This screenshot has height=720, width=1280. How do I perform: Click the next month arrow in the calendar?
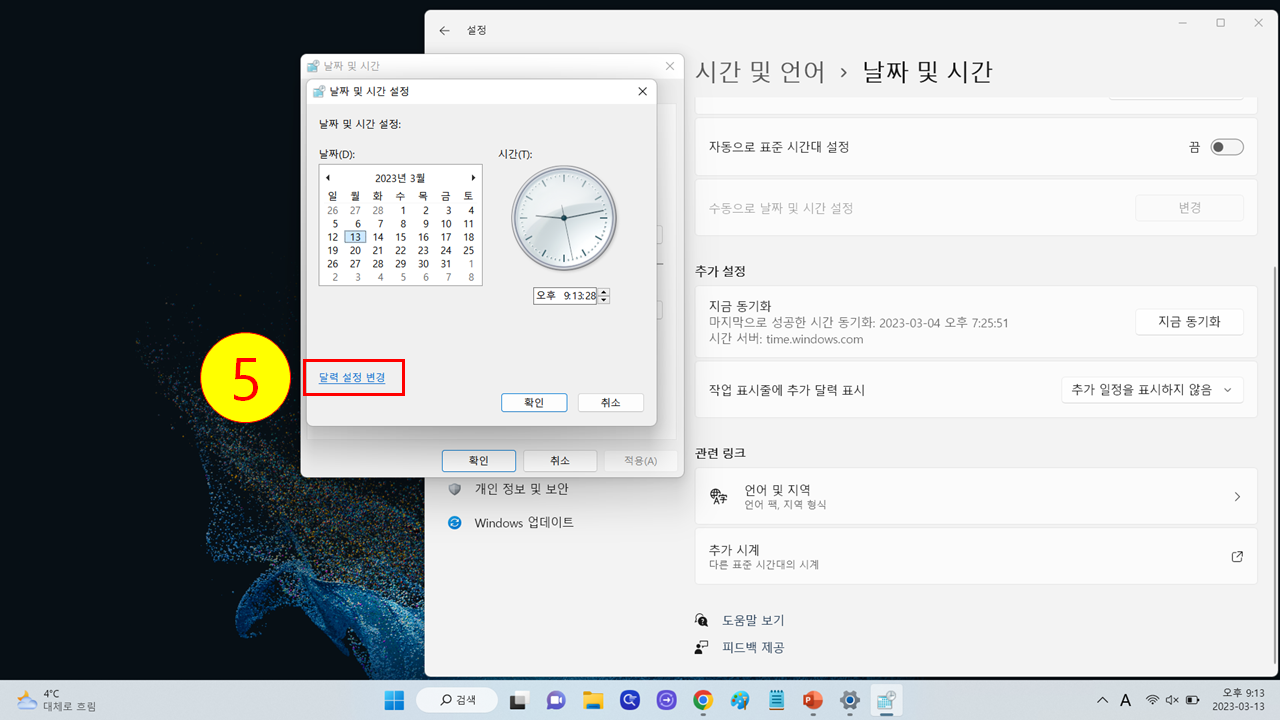click(x=473, y=177)
